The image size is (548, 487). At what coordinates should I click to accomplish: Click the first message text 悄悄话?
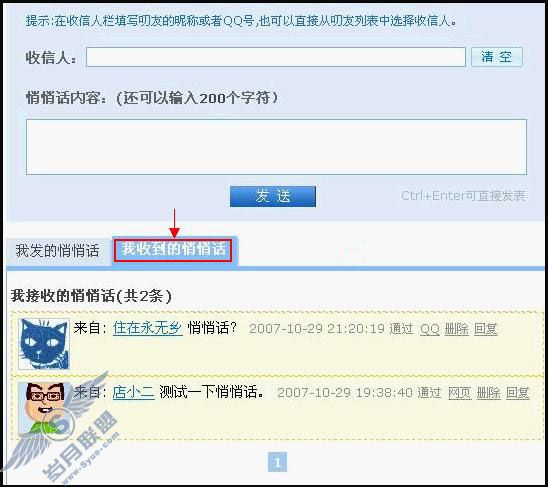point(212,328)
